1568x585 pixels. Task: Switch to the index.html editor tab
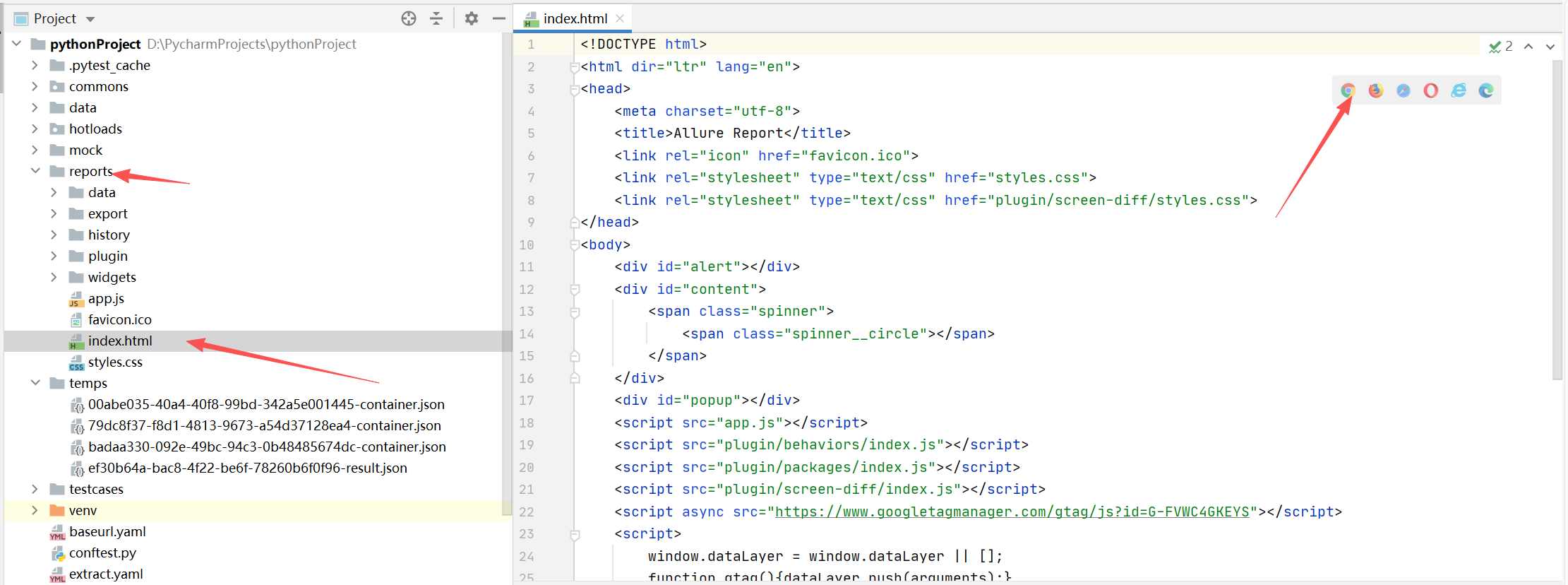click(x=575, y=19)
